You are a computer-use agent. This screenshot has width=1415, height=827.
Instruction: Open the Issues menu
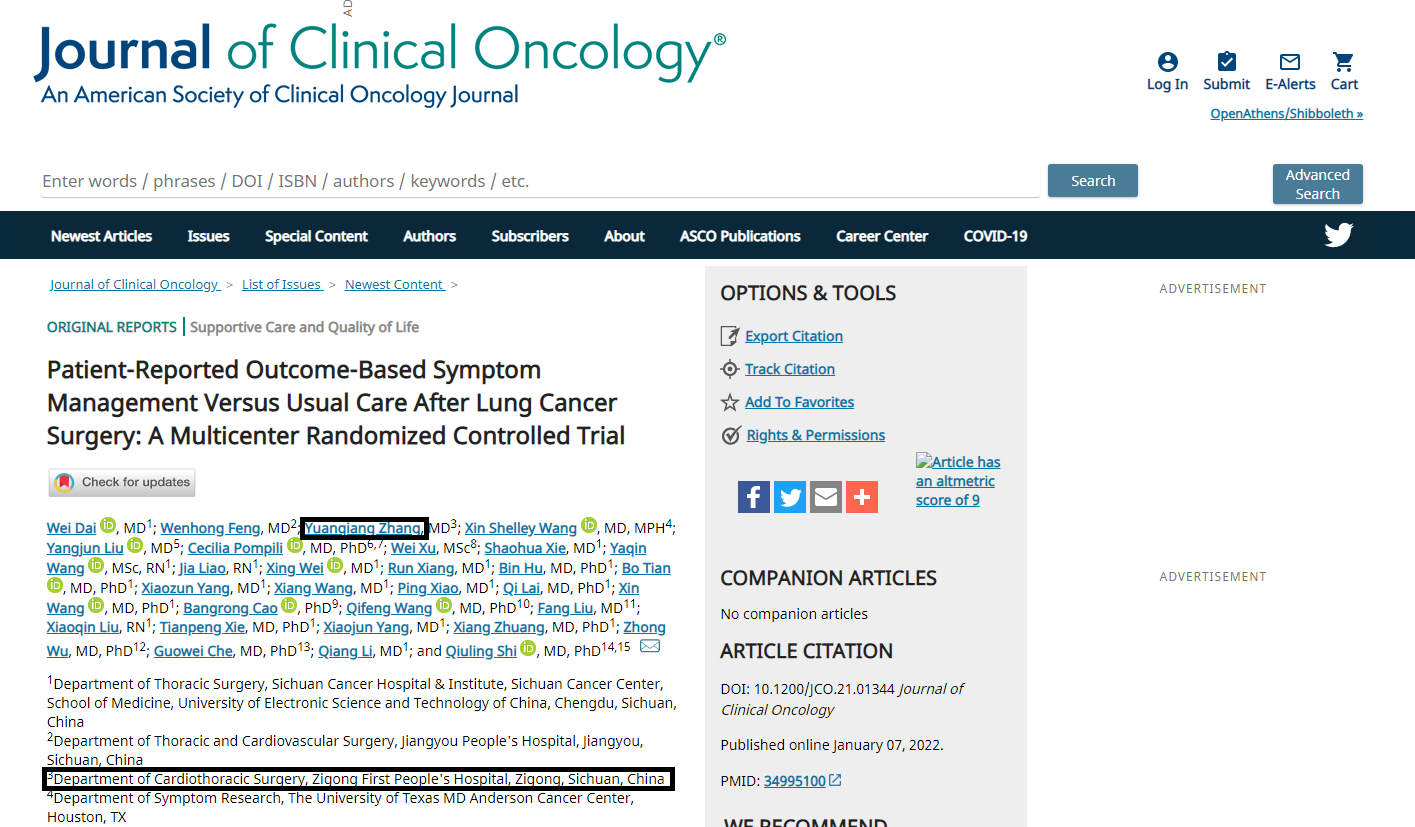pyautogui.click(x=208, y=236)
